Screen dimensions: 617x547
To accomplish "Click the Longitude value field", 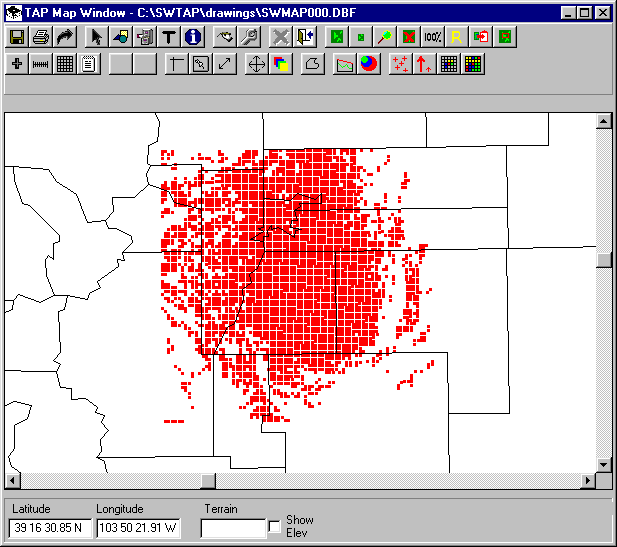I will pyautogui.click(x=138, y=528).
